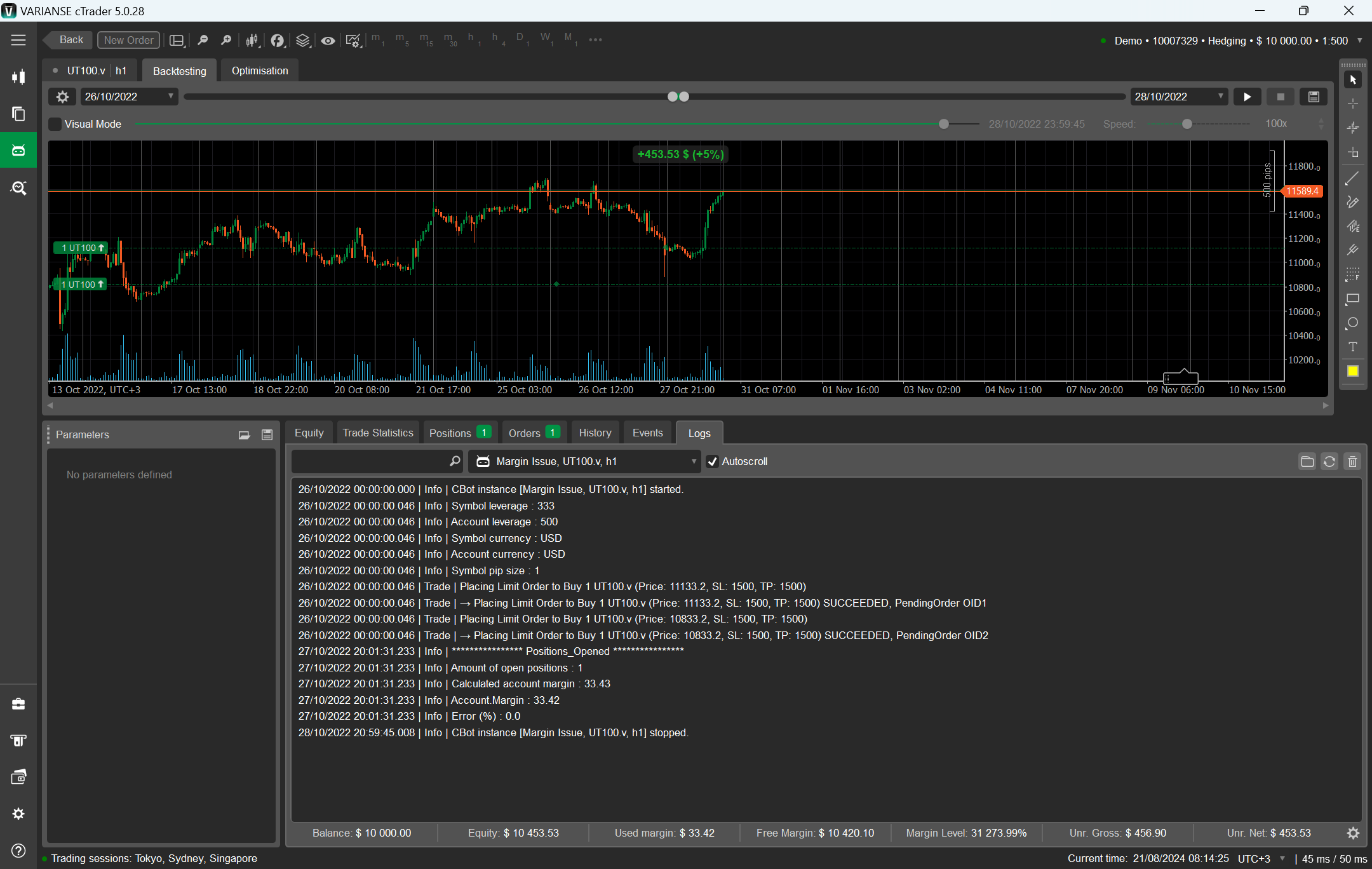Select the trend line drawing tool

[1353, 179]
